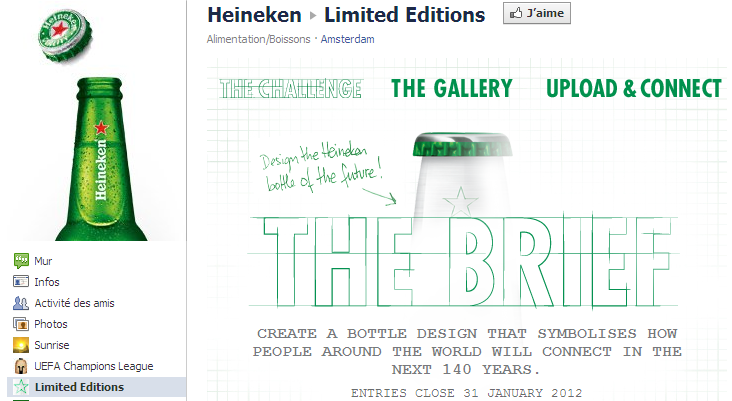732x401 pixels.
Task: Click the Limited Editions title heading
Action: [x=405, y=15]
